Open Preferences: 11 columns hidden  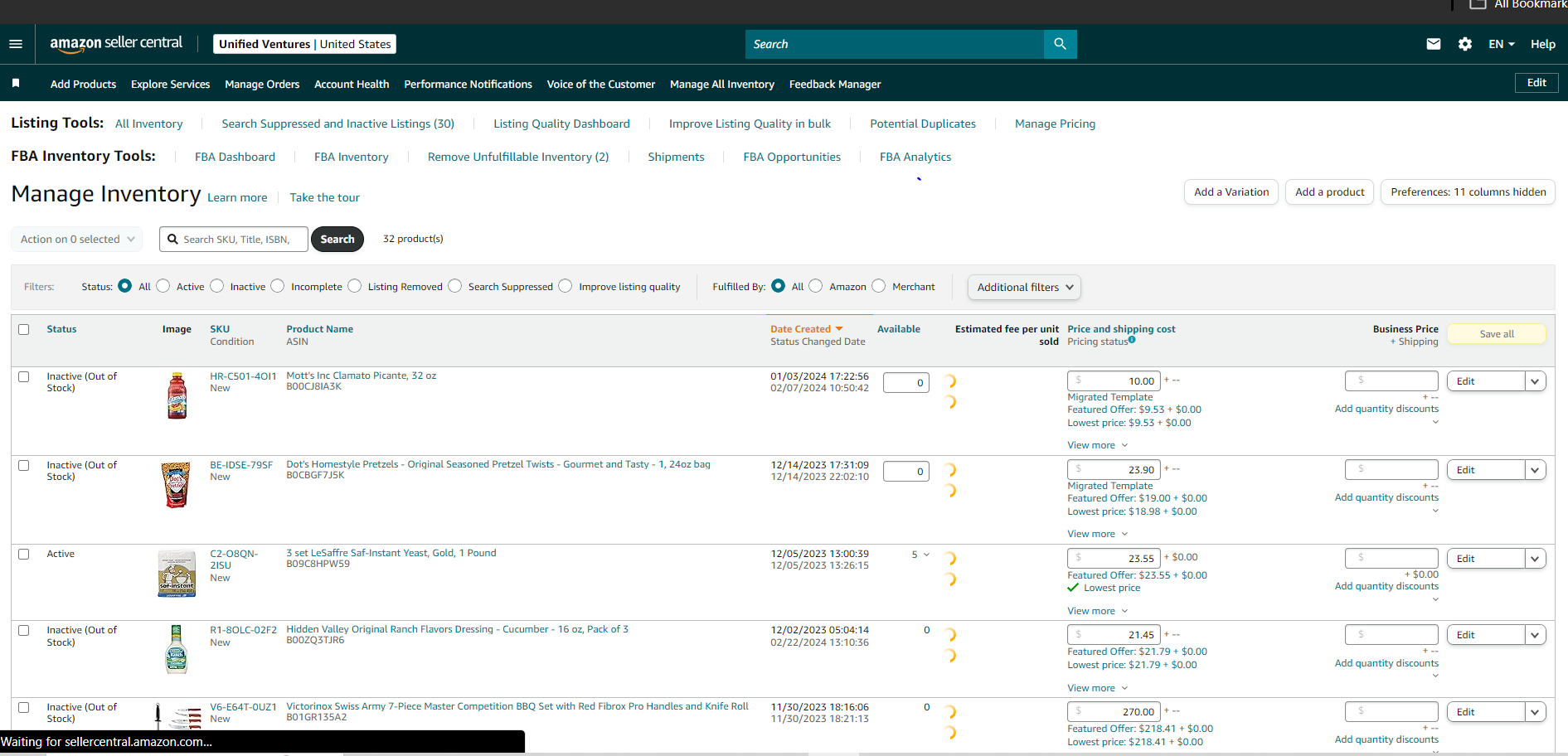pos(1468,192)
